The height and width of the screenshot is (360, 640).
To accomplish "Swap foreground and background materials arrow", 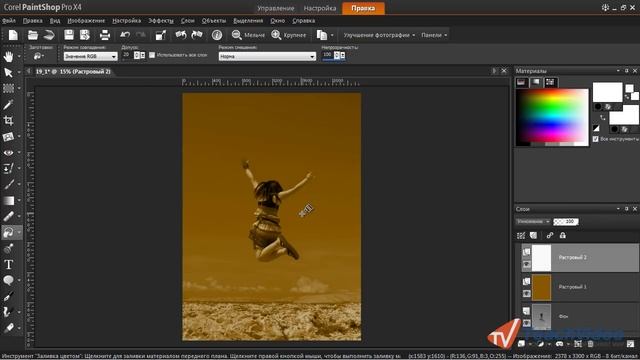I will (x=603, y=118).
